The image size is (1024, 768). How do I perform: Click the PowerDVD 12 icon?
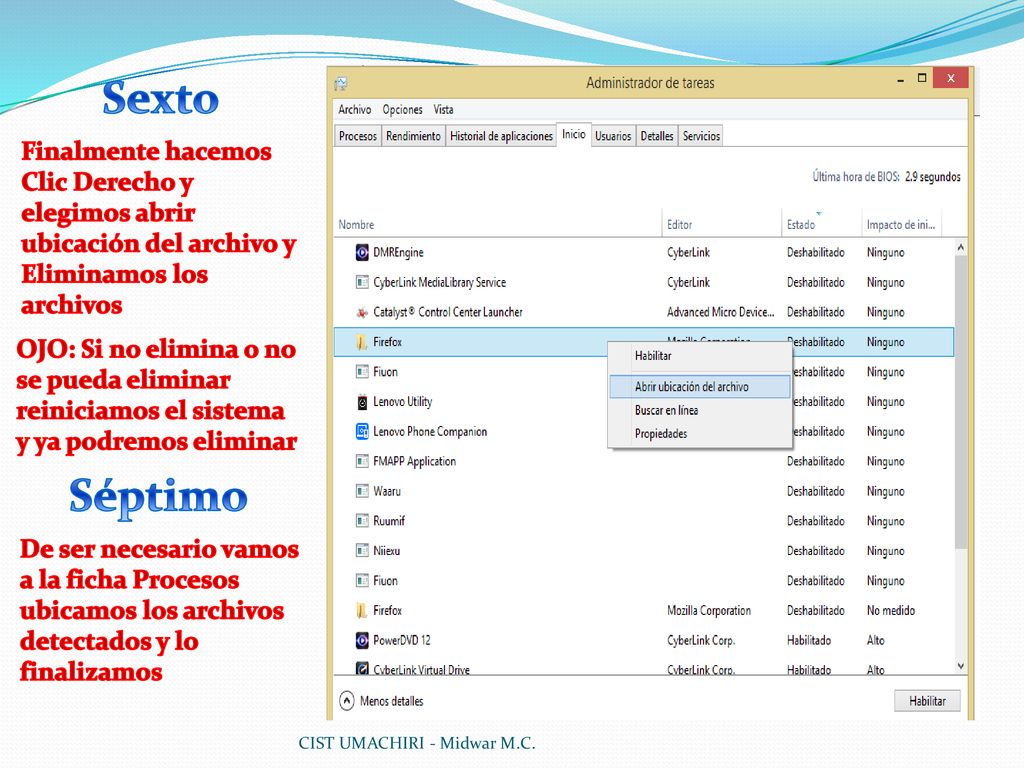(362, 640)
